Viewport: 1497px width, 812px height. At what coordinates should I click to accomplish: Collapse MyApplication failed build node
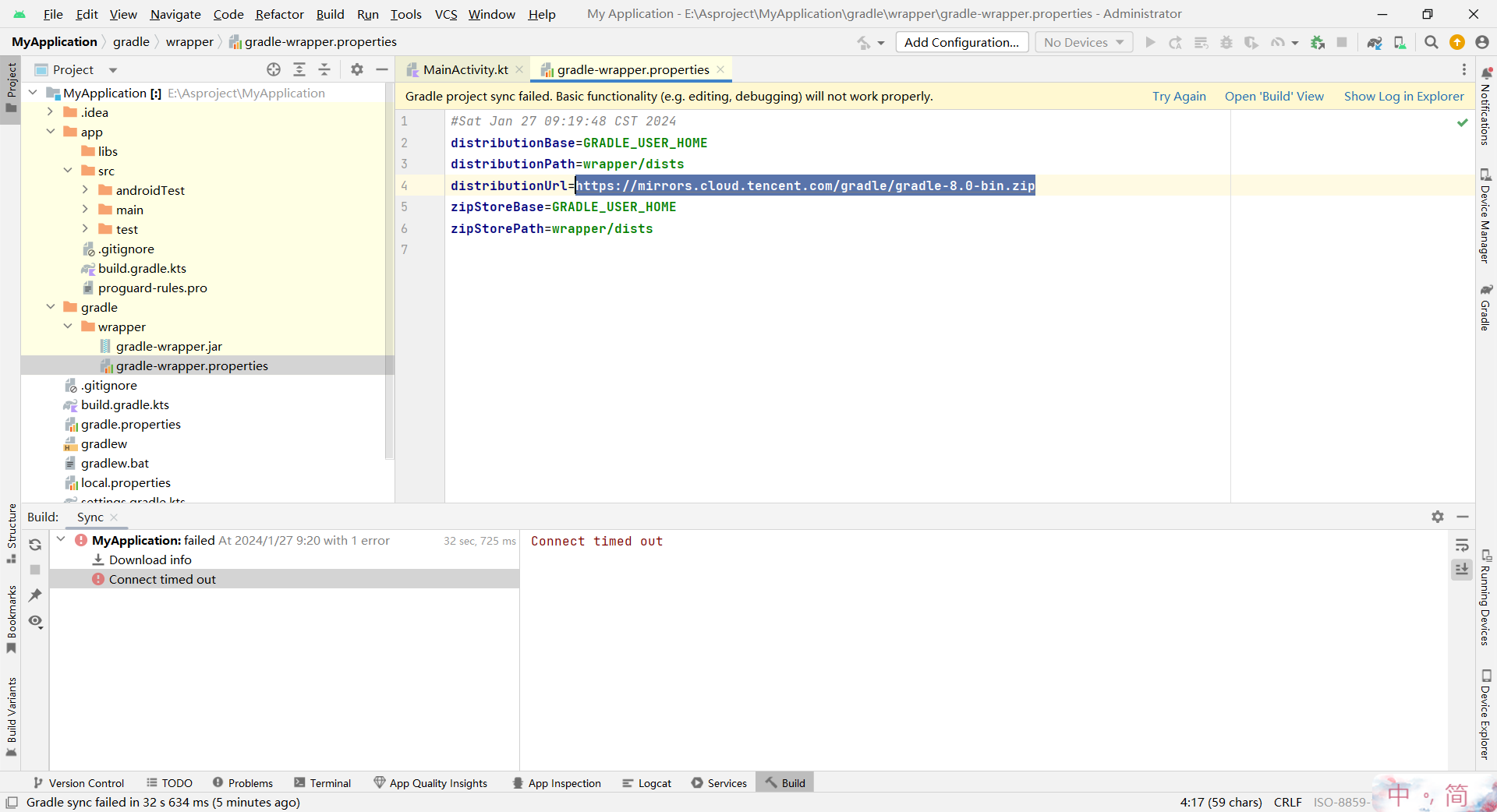pyautogui.click(x=61, y=539)
